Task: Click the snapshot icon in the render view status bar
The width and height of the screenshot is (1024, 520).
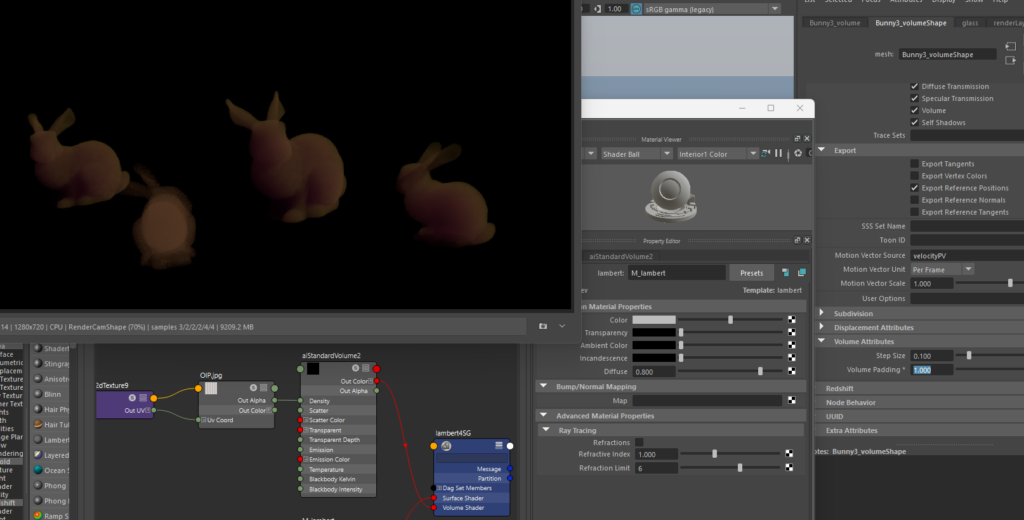Action: [543, 326]
